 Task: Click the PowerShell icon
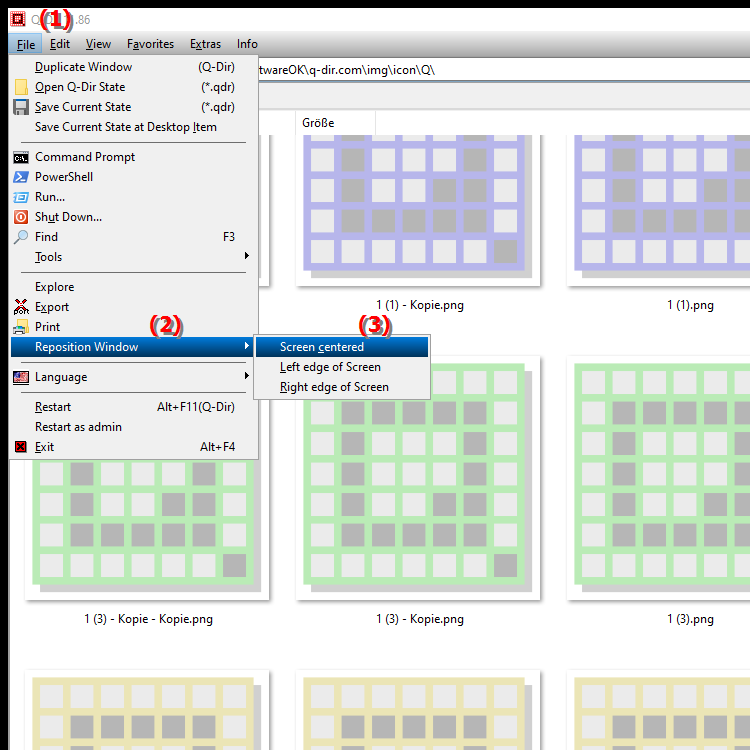(x=21, y=177)
